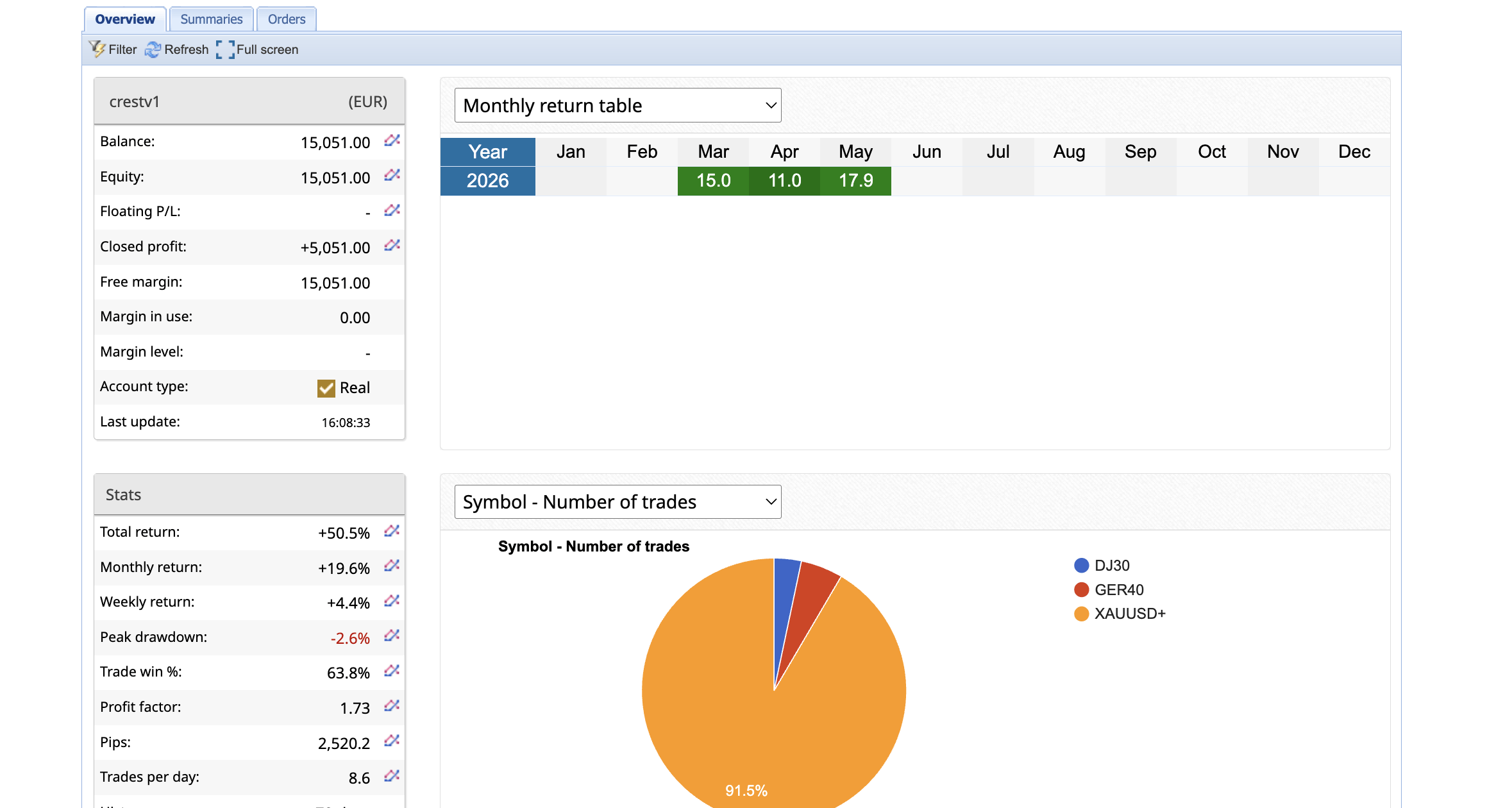Open chart icon next to Monthly return
Viewport: 1512px width, 808px height.
coord(392,566)
